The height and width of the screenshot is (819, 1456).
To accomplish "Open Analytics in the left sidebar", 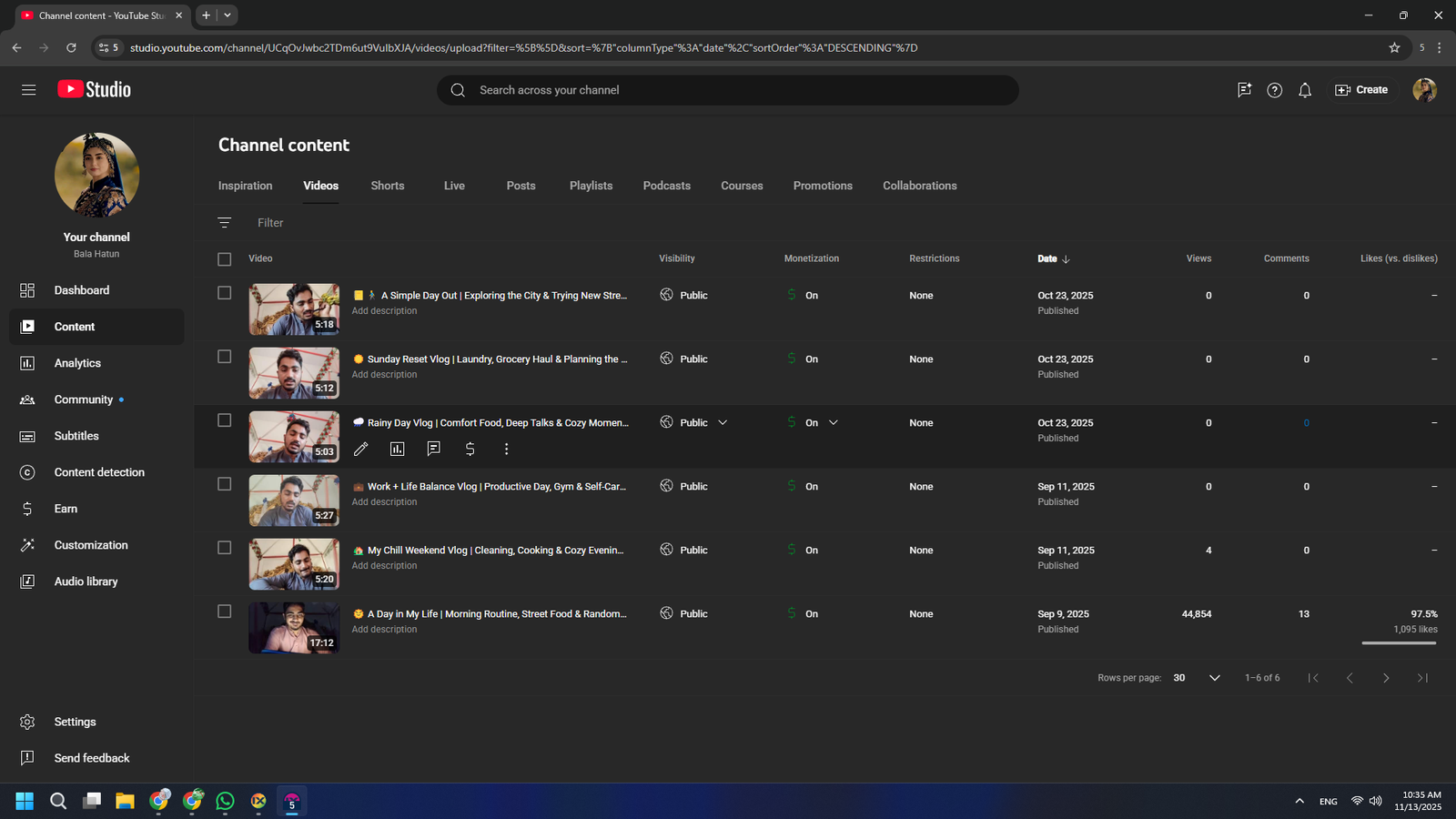I will tap(77, 363).
